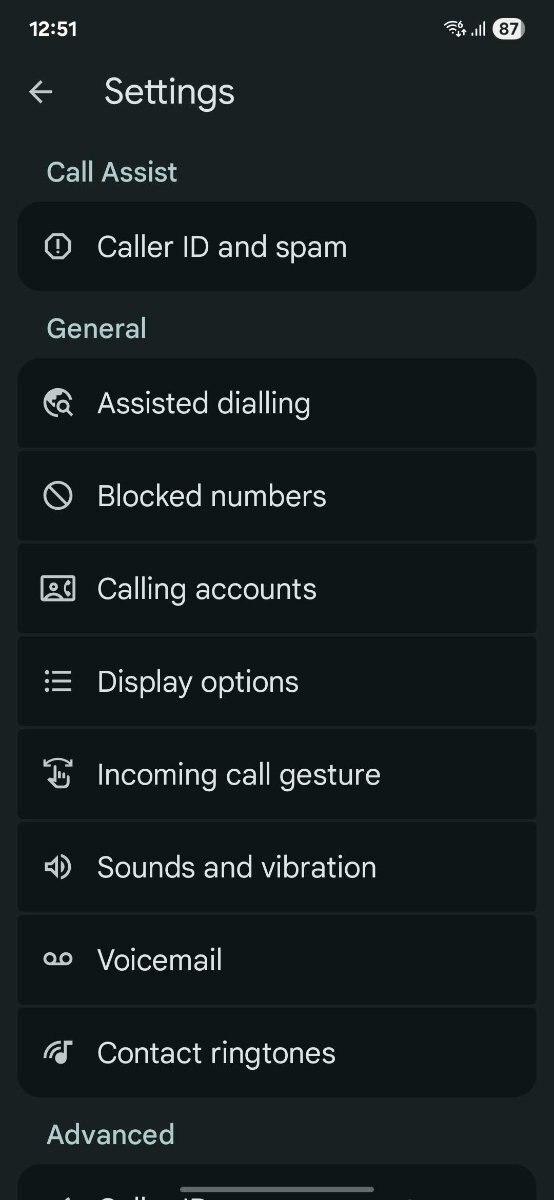Tap the back arrow next to Settings
The width and height of the screenshot is (554, 1200).
tap(40, 92)
